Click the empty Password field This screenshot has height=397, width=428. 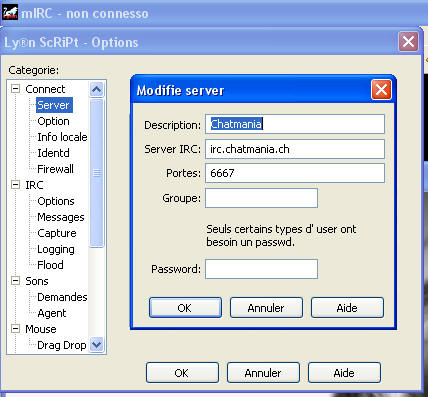coord(261,269)
